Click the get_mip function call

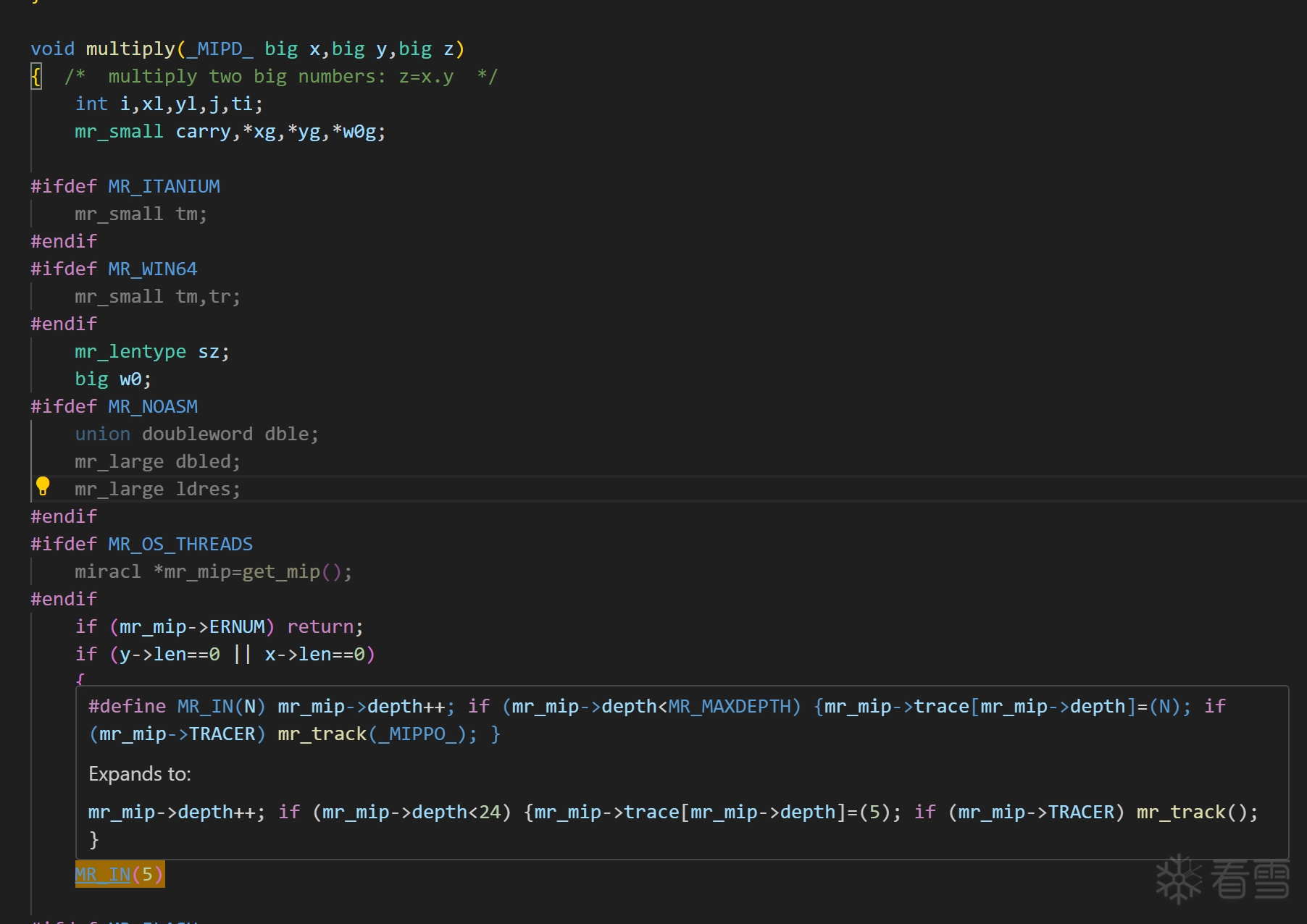click(x=281, y=571)
